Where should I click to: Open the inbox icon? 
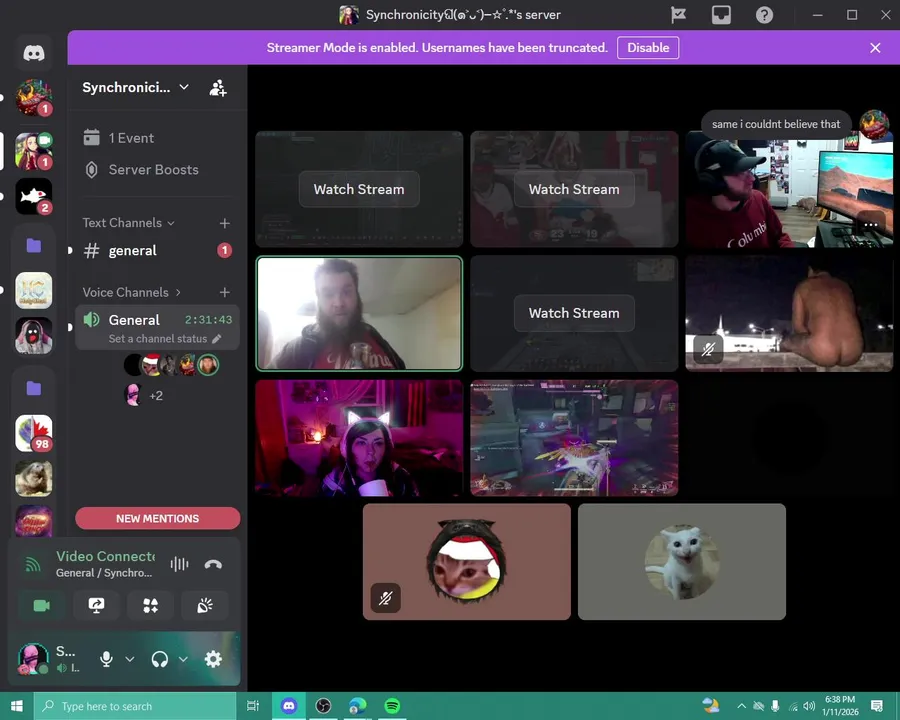(x=721, y=15)
